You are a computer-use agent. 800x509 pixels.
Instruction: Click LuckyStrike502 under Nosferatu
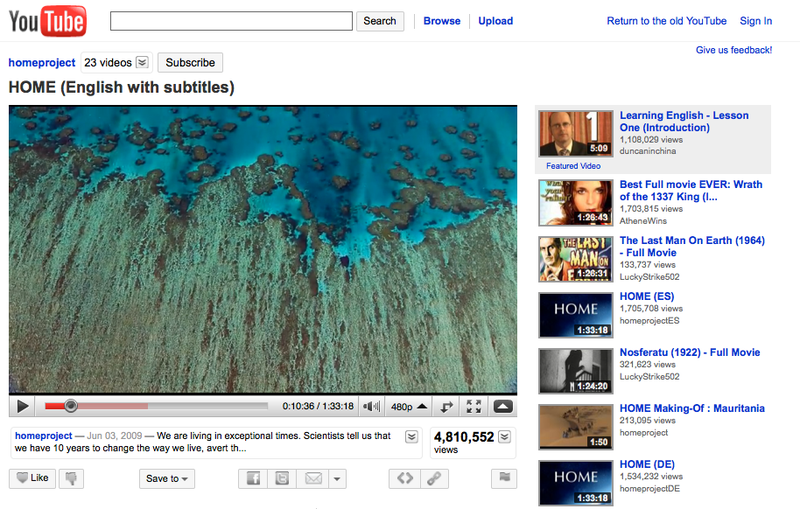coord(649,377)
